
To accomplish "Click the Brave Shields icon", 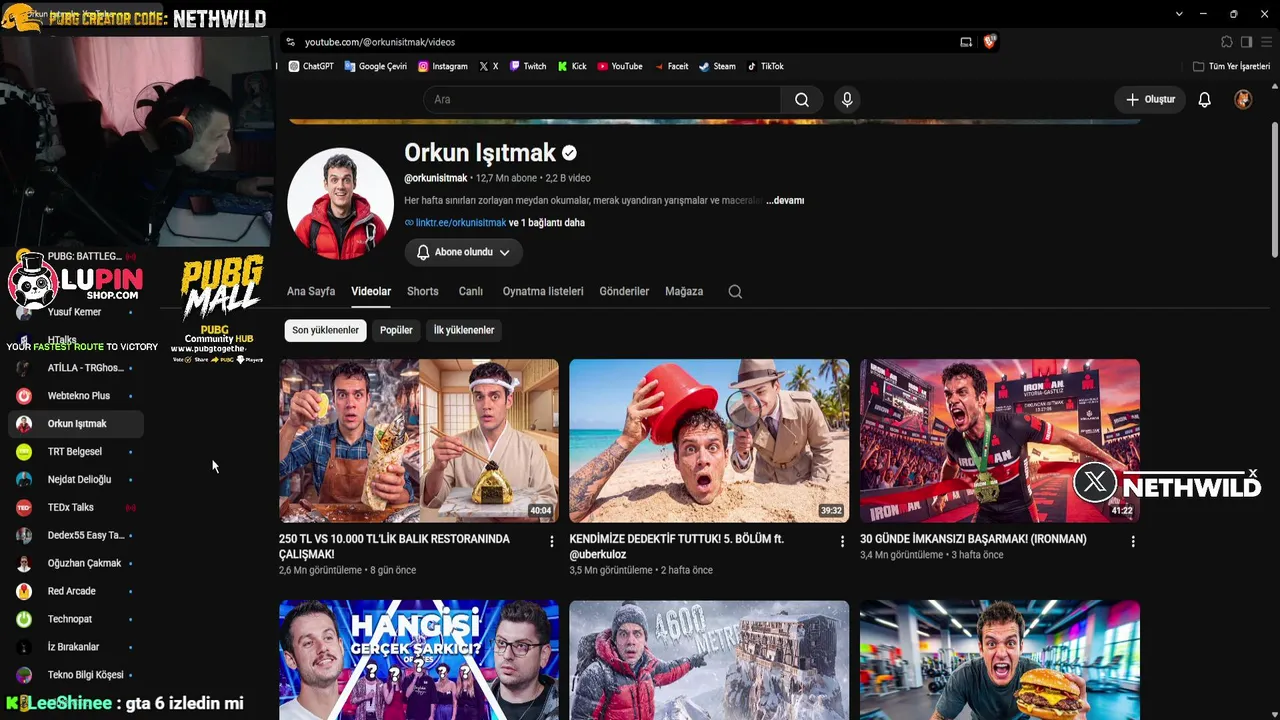I will 989,42.
